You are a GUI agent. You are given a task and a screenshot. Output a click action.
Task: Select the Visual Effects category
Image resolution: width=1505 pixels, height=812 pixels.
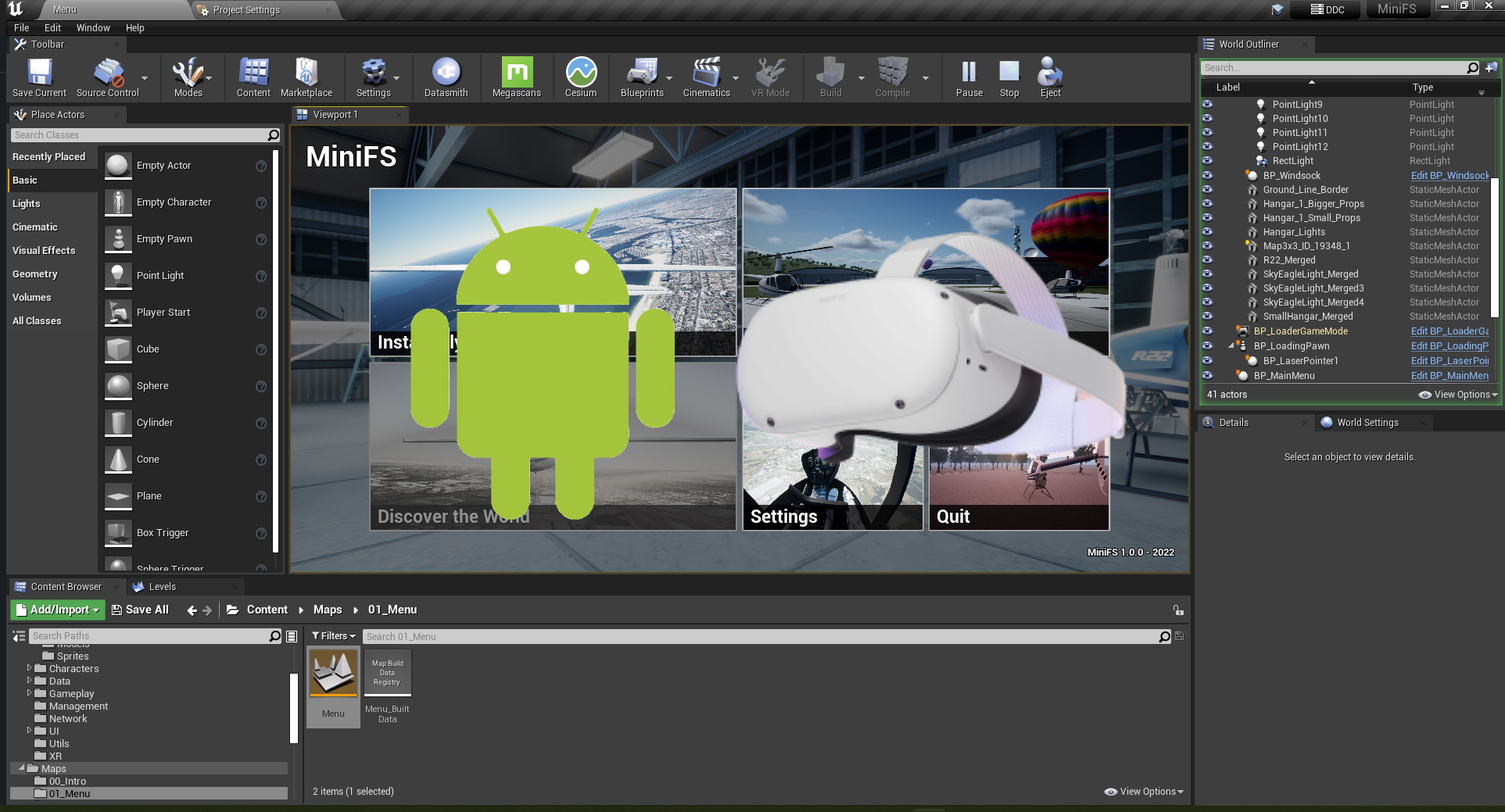coord(44,250)
